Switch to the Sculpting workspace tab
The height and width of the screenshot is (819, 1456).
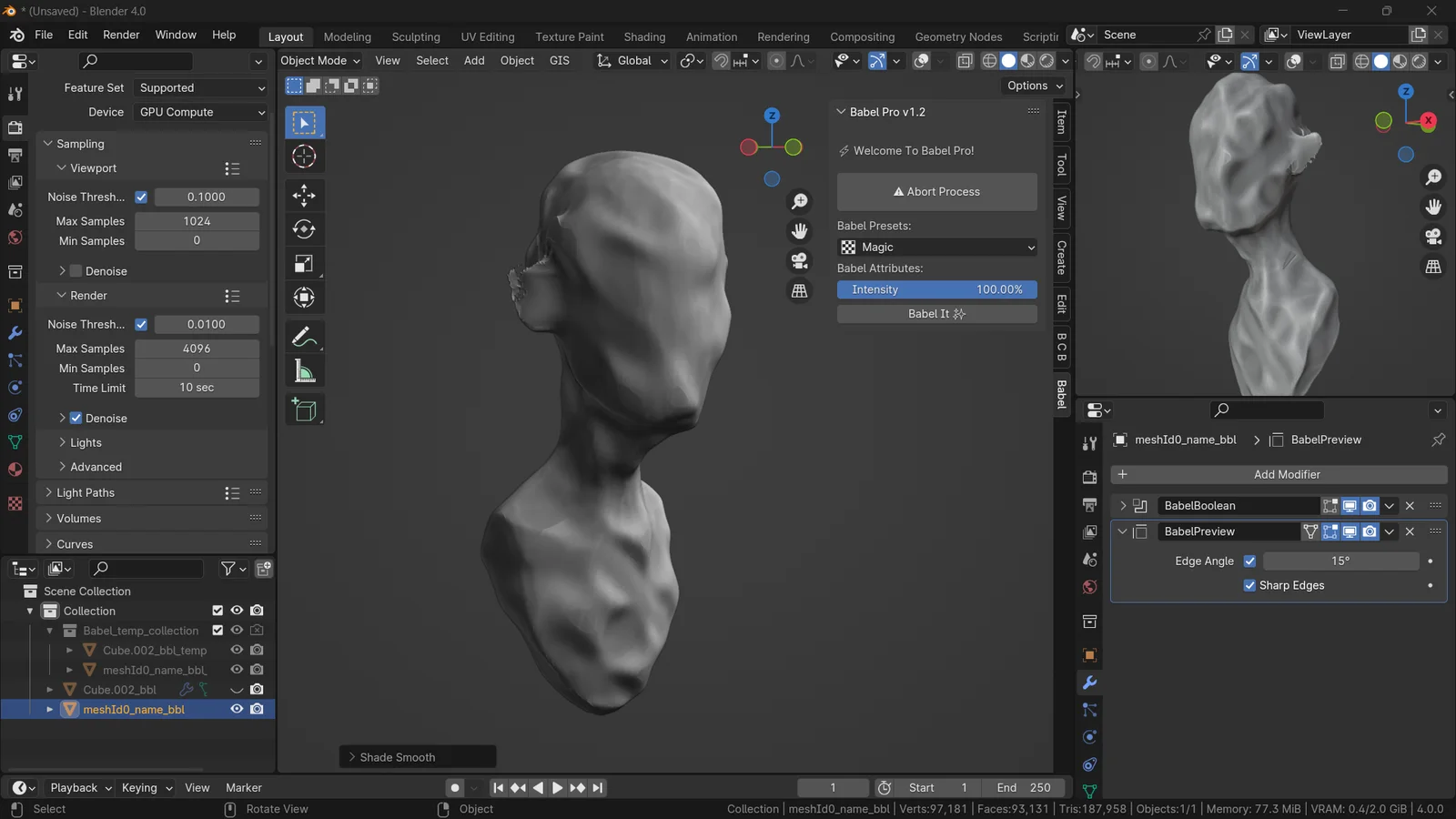point(416,37)
